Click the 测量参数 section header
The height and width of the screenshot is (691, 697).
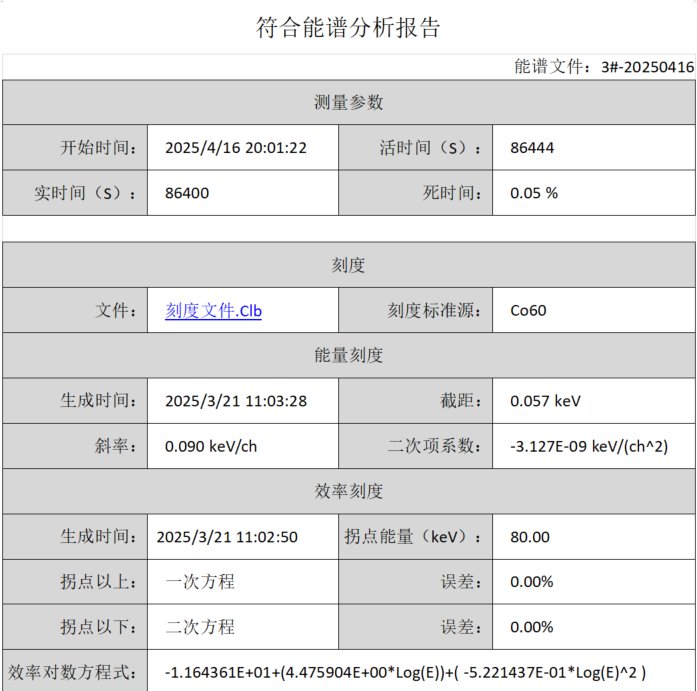coord(348,102)
